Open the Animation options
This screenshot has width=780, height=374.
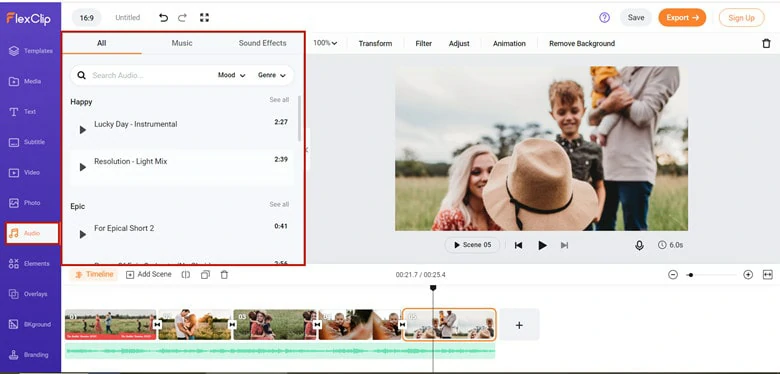point(509,43)
